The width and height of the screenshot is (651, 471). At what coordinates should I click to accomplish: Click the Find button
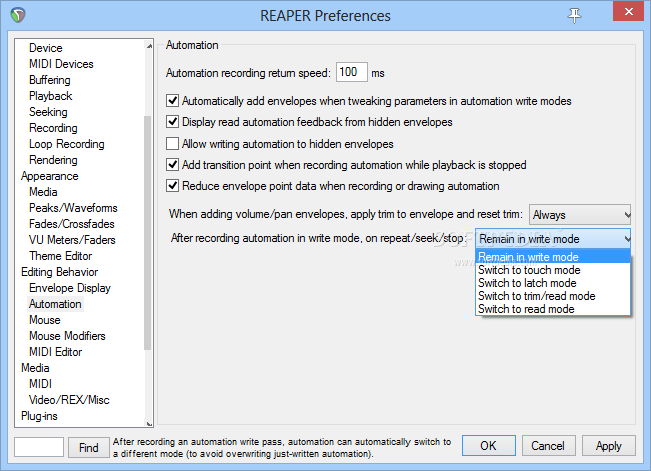pos(88,447)
